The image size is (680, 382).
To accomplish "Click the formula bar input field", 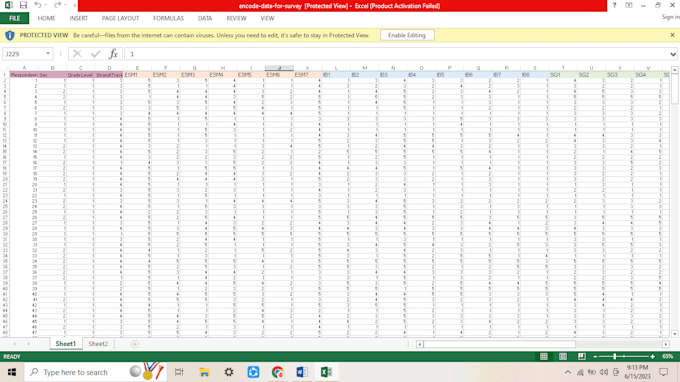I will tap(397, 54).
